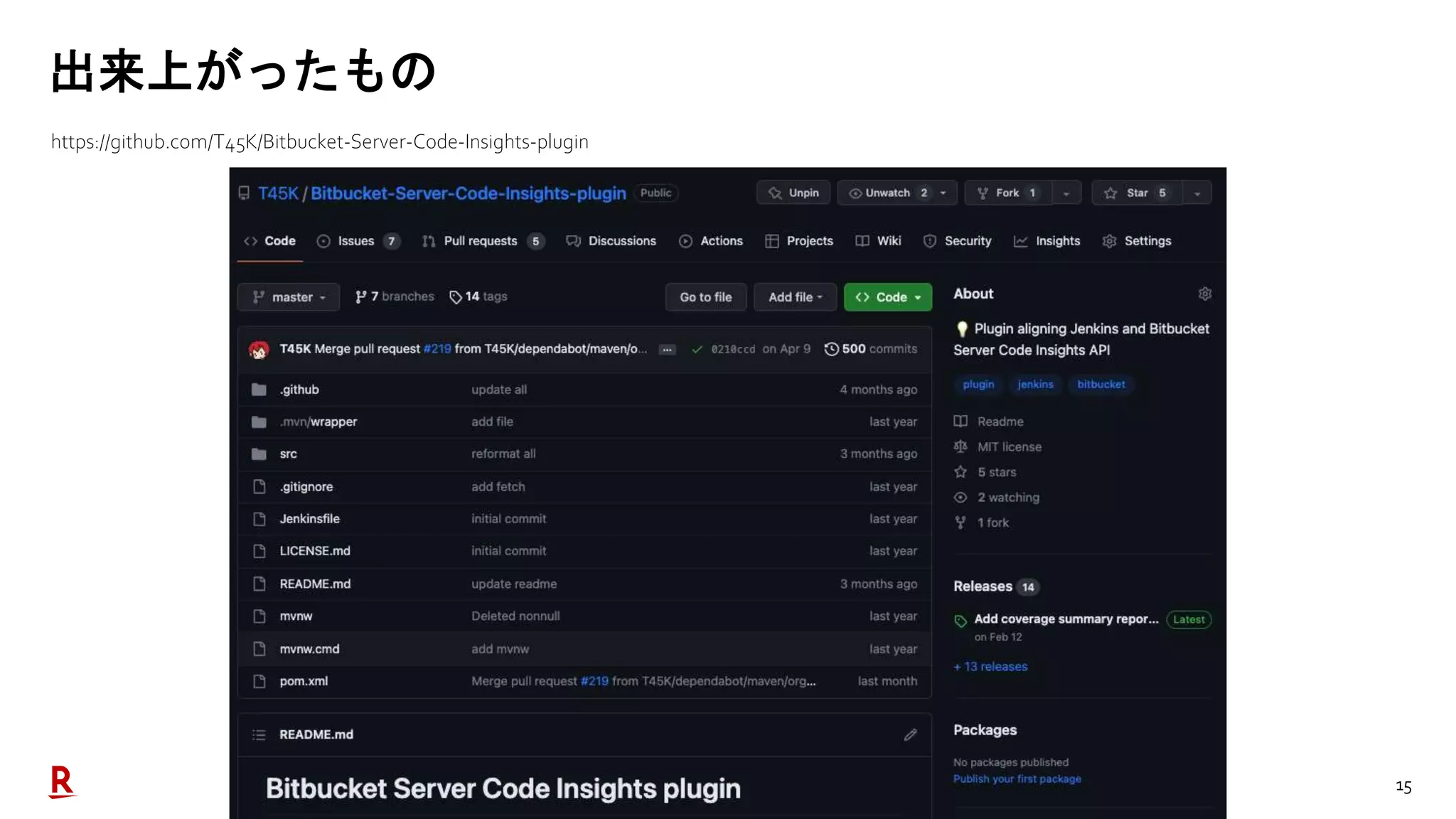Click commit hash 0210ccd
Viewport: 1456px width, 819px height.
(733, 349)
